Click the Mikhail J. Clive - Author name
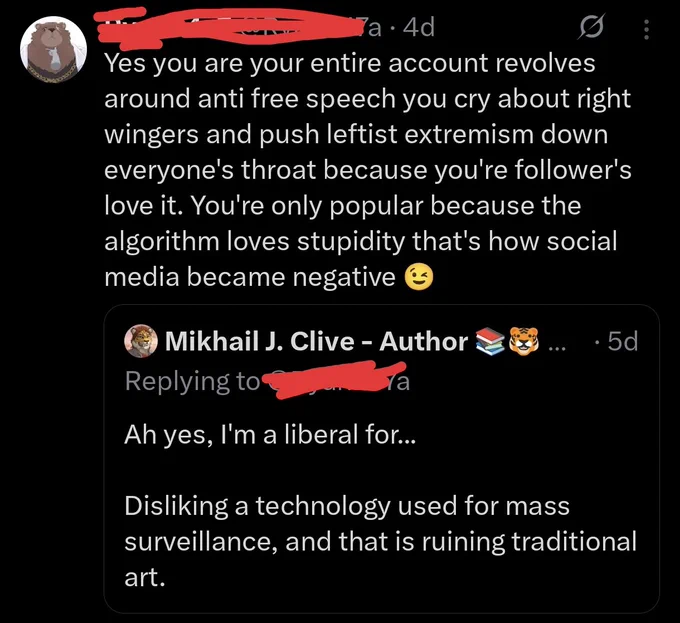Viewport: 680px width, 623px height. pos(317,341)
